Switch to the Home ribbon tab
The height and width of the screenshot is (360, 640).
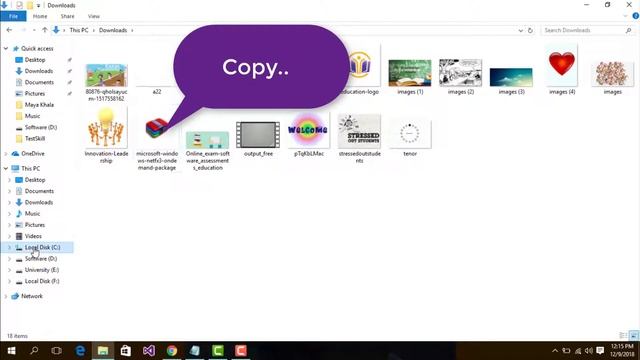(x=40, y=16)
